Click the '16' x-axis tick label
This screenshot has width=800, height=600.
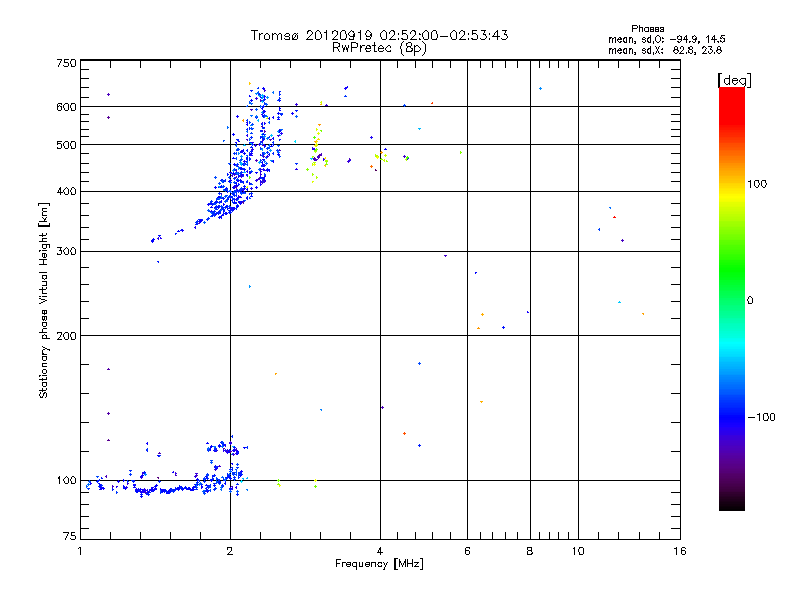point(680,551)
